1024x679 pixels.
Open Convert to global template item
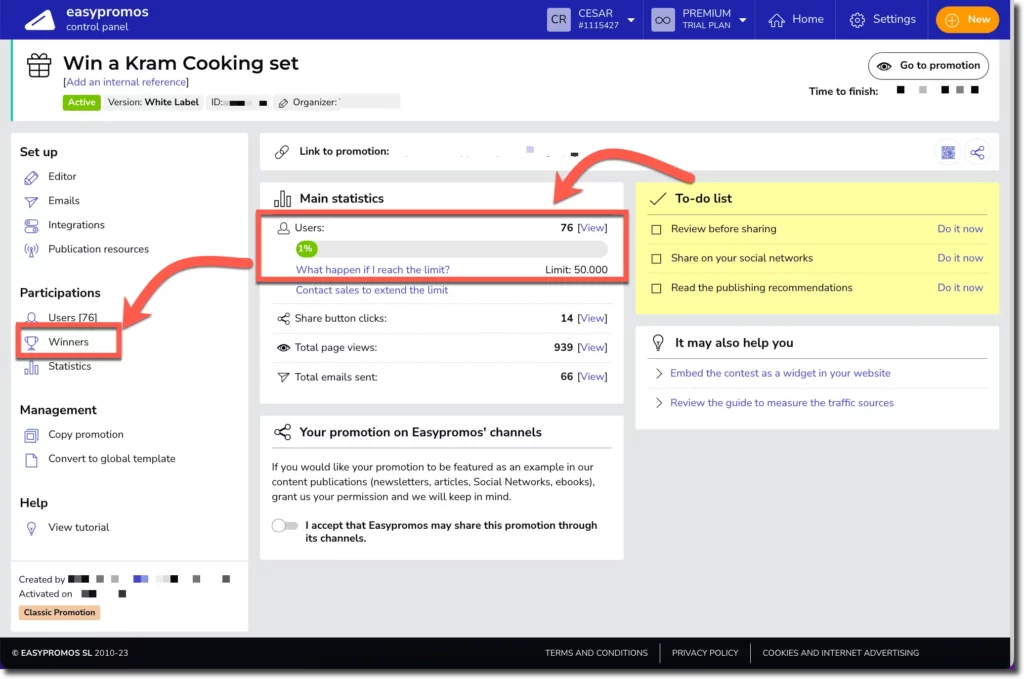point(112,458)
